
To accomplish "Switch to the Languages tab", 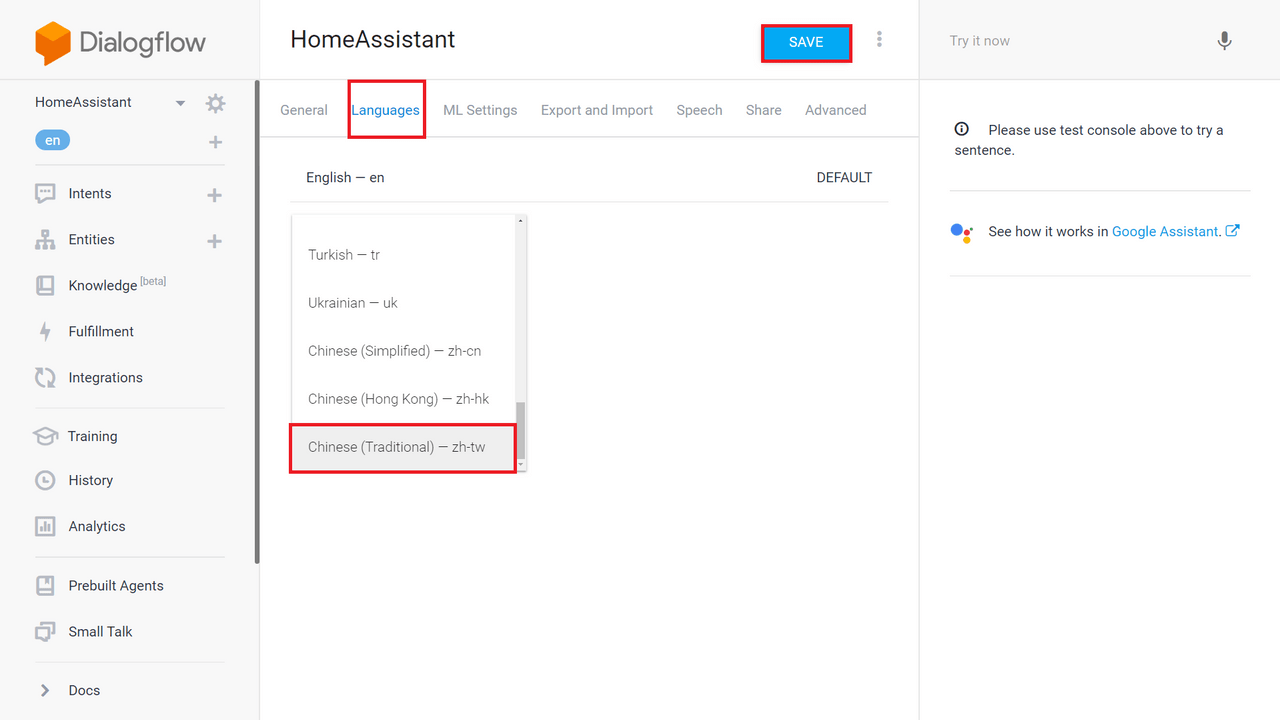I will [386, 110].
